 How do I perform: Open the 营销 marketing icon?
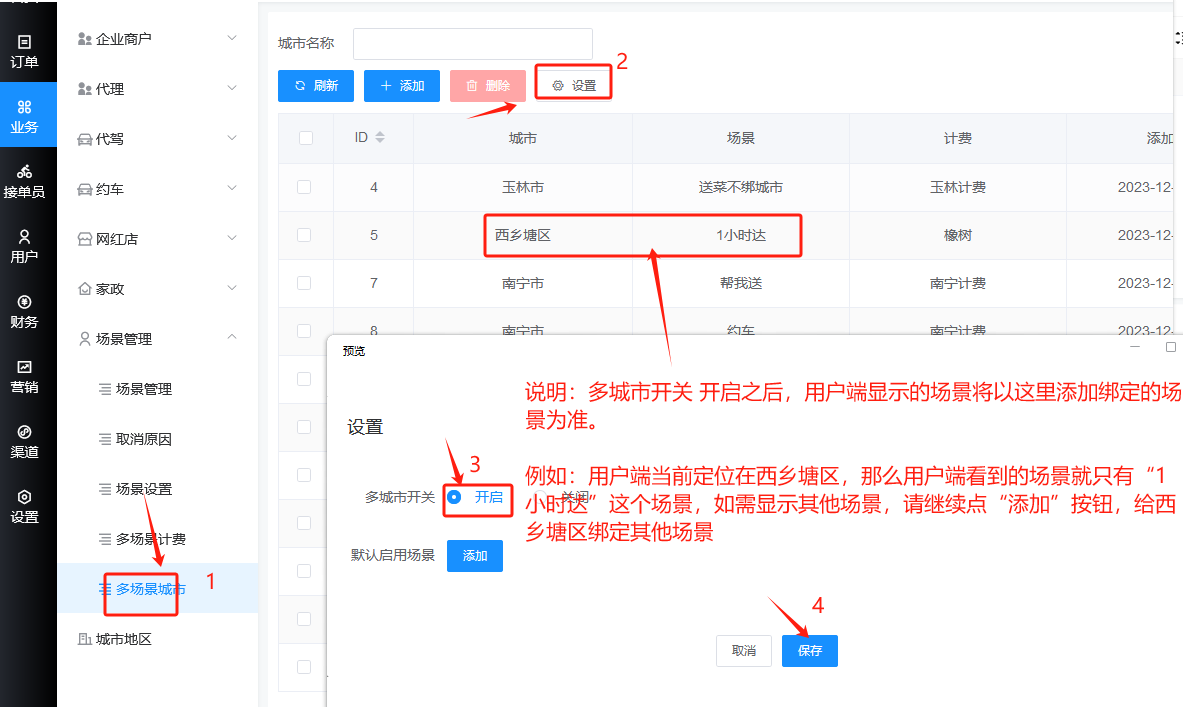24,367
